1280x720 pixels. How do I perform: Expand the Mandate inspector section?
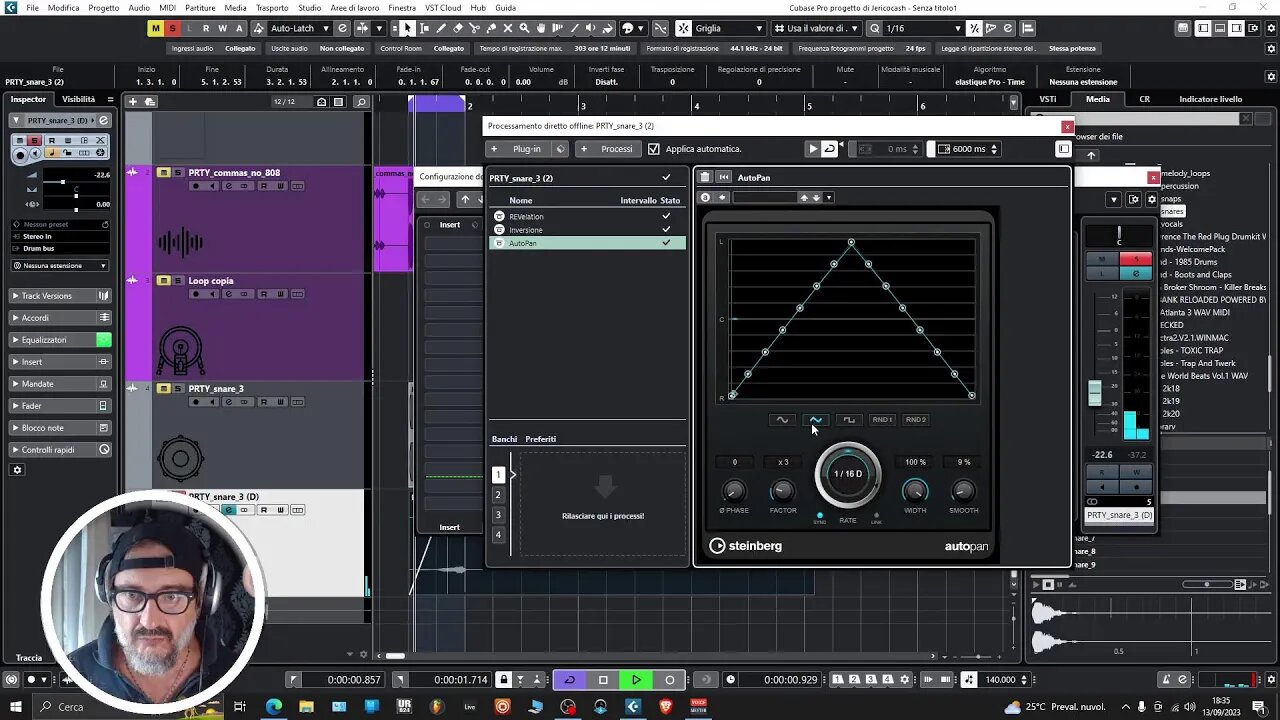click(x=60, y=384)
